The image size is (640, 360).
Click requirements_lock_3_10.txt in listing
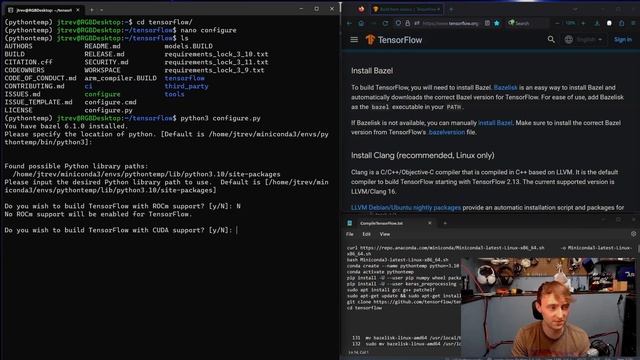tap(216, 54)
